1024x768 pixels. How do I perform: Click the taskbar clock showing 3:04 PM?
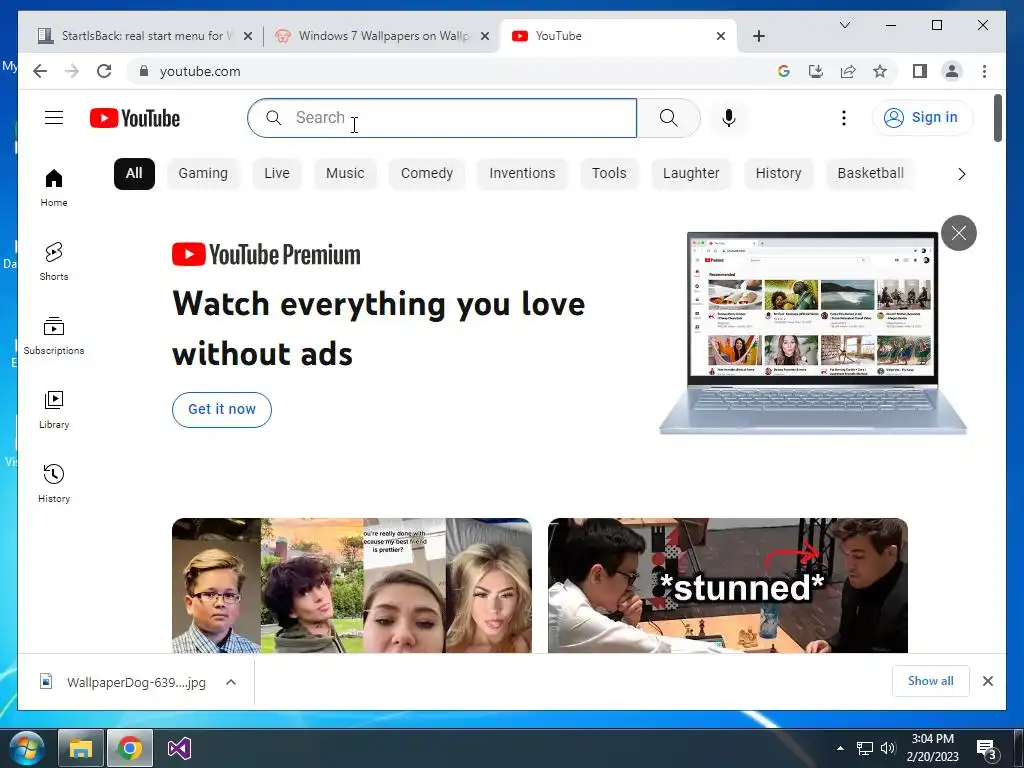click(933, 748)
